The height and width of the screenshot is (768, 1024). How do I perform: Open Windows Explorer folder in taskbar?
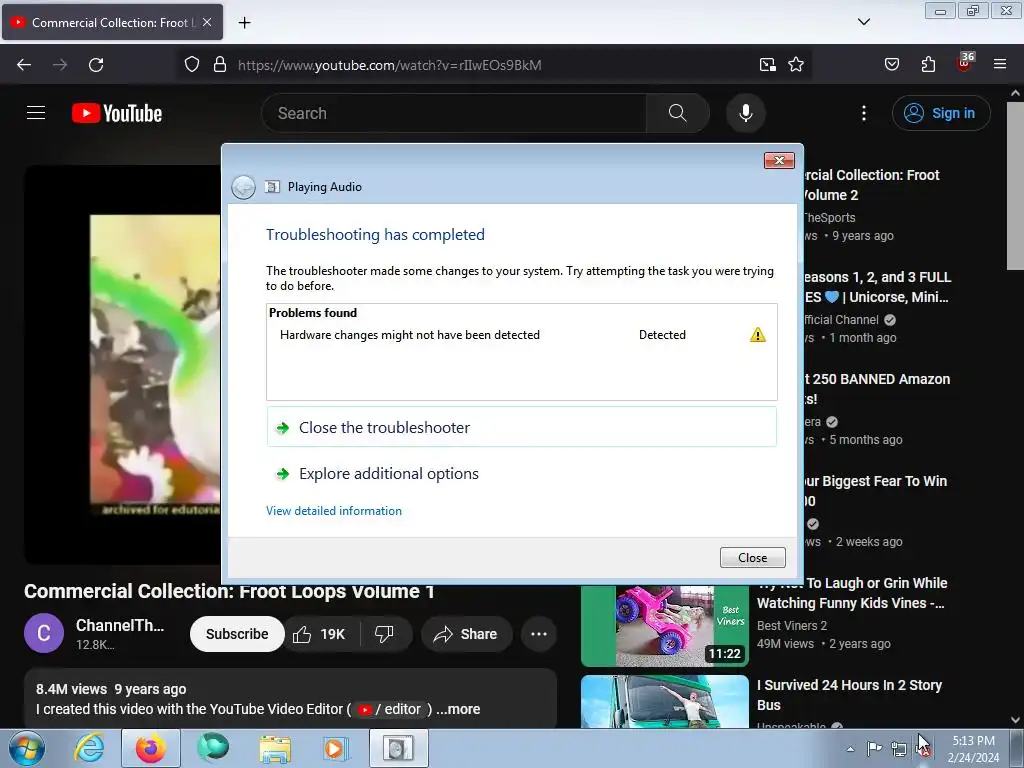pyautogui.click(x=275, y=748)
